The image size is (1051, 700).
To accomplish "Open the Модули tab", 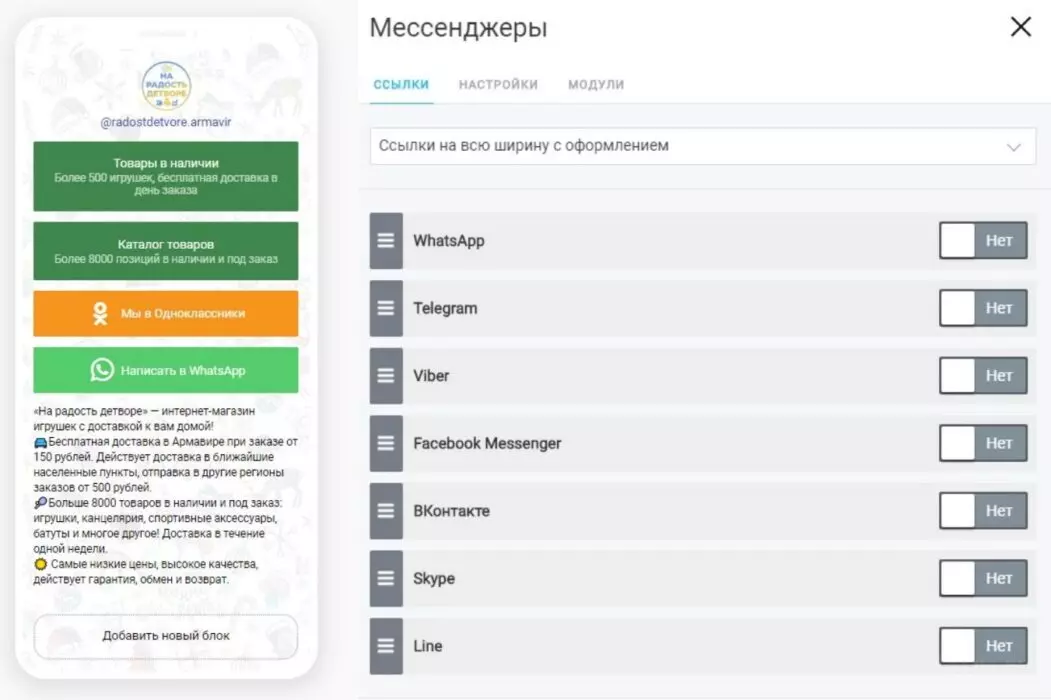I will coord(596,84).
